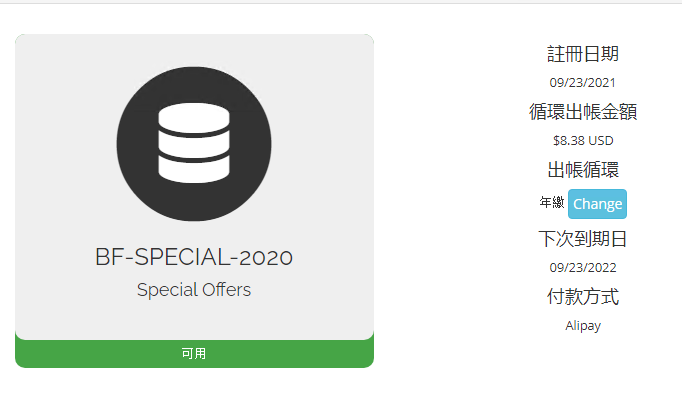Image resolution: width=682 pixels, height=403 pixels.
Task: Click the Special Offers subtitle
Action: [194, 290]
